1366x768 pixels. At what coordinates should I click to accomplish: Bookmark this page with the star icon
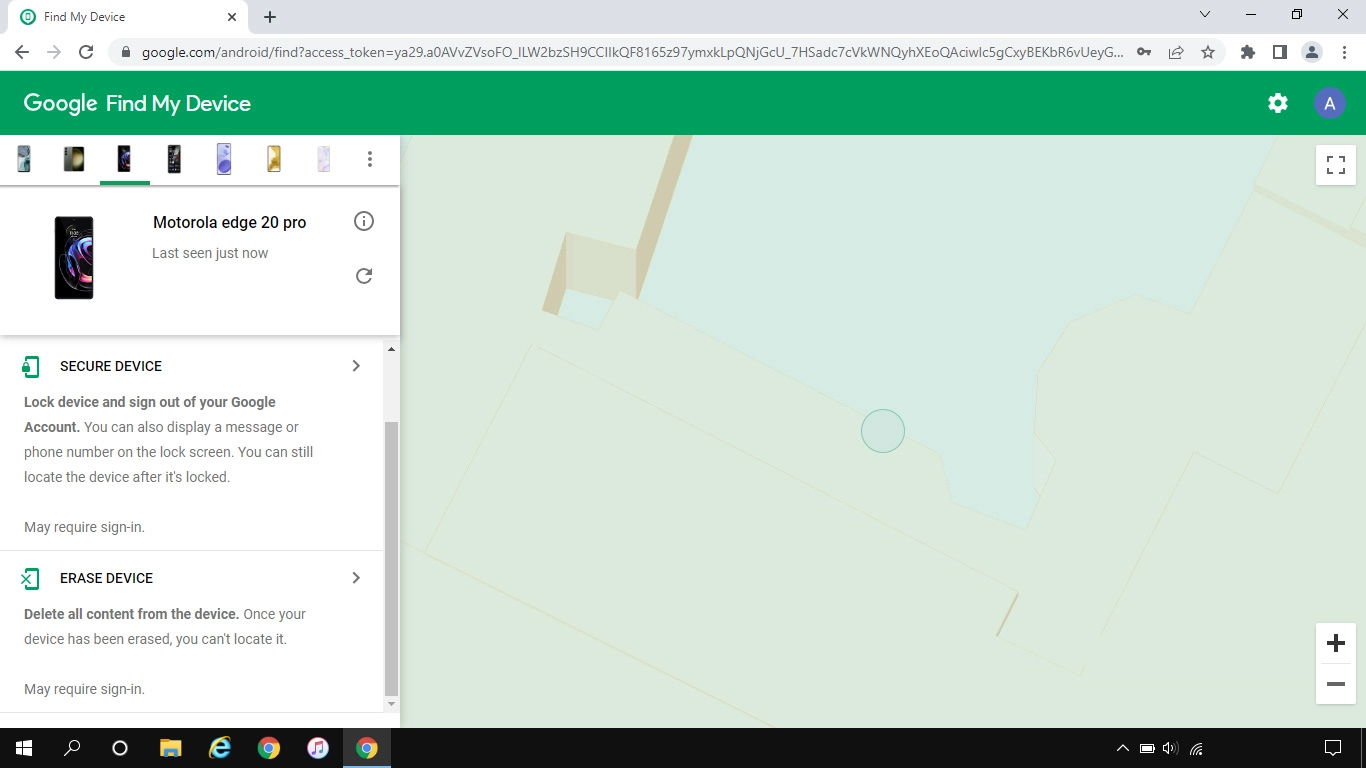1208,52
